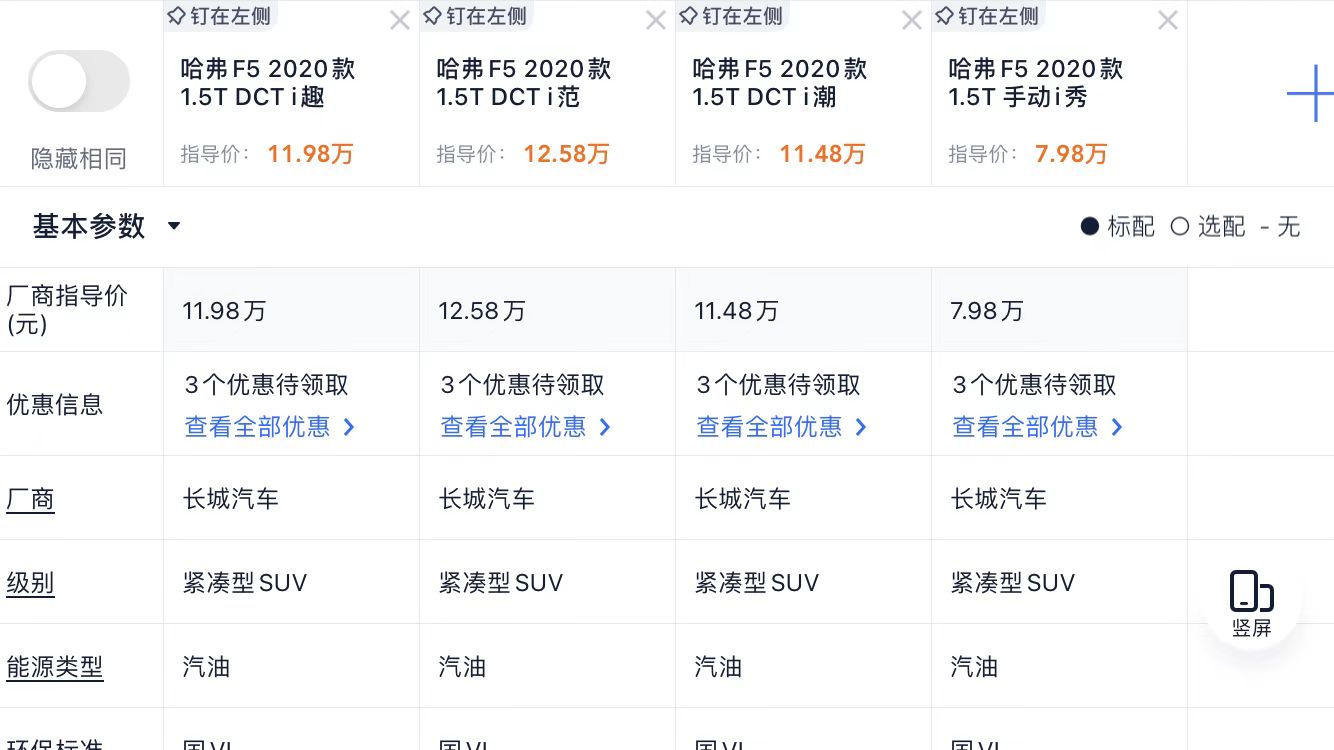Open the 厂商 parameter explanation
Viewport: 1334px width, 750px height.
click(x=31, y=498)
